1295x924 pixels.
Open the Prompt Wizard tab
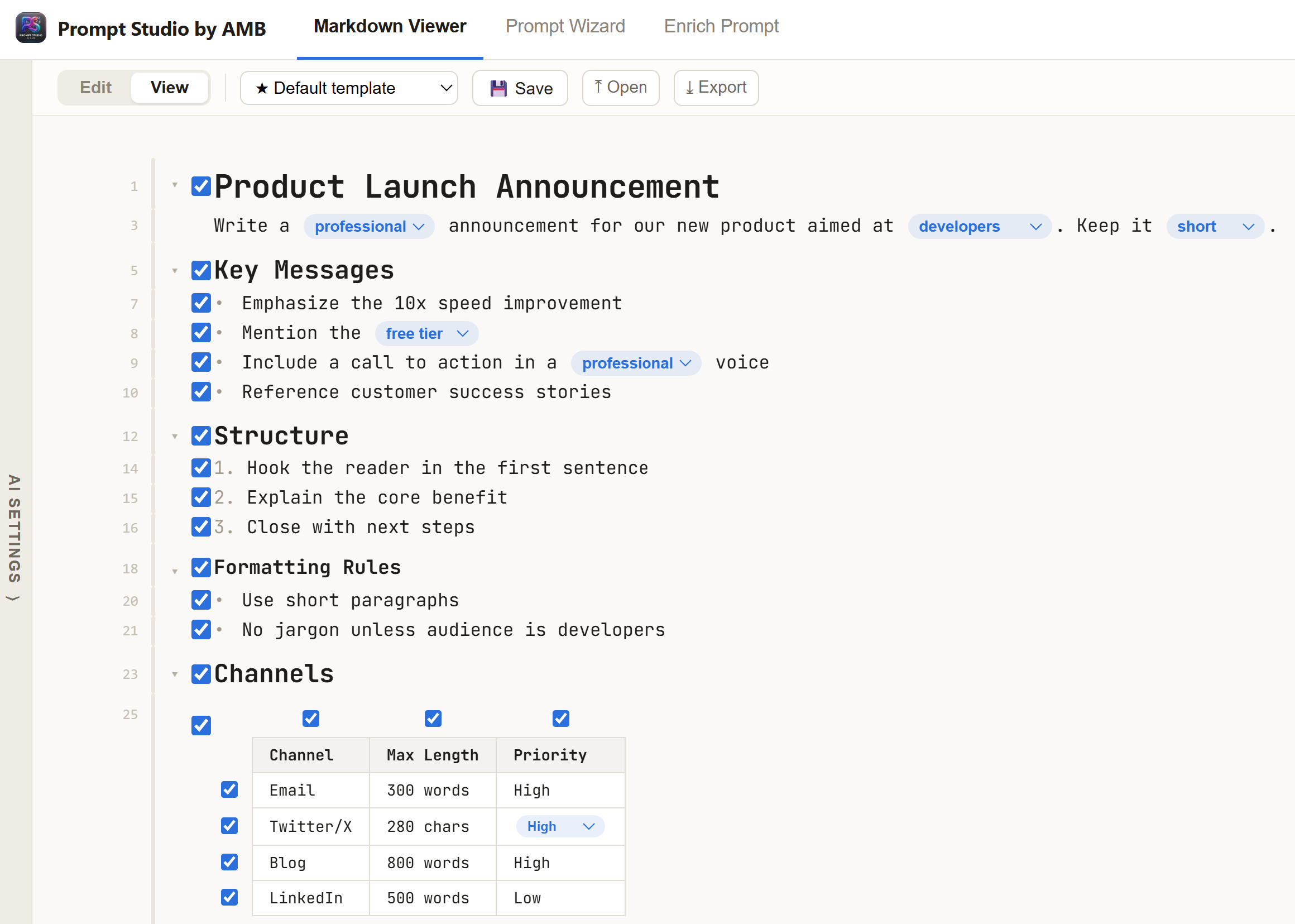pyautogui.click(x=565, y=26)
